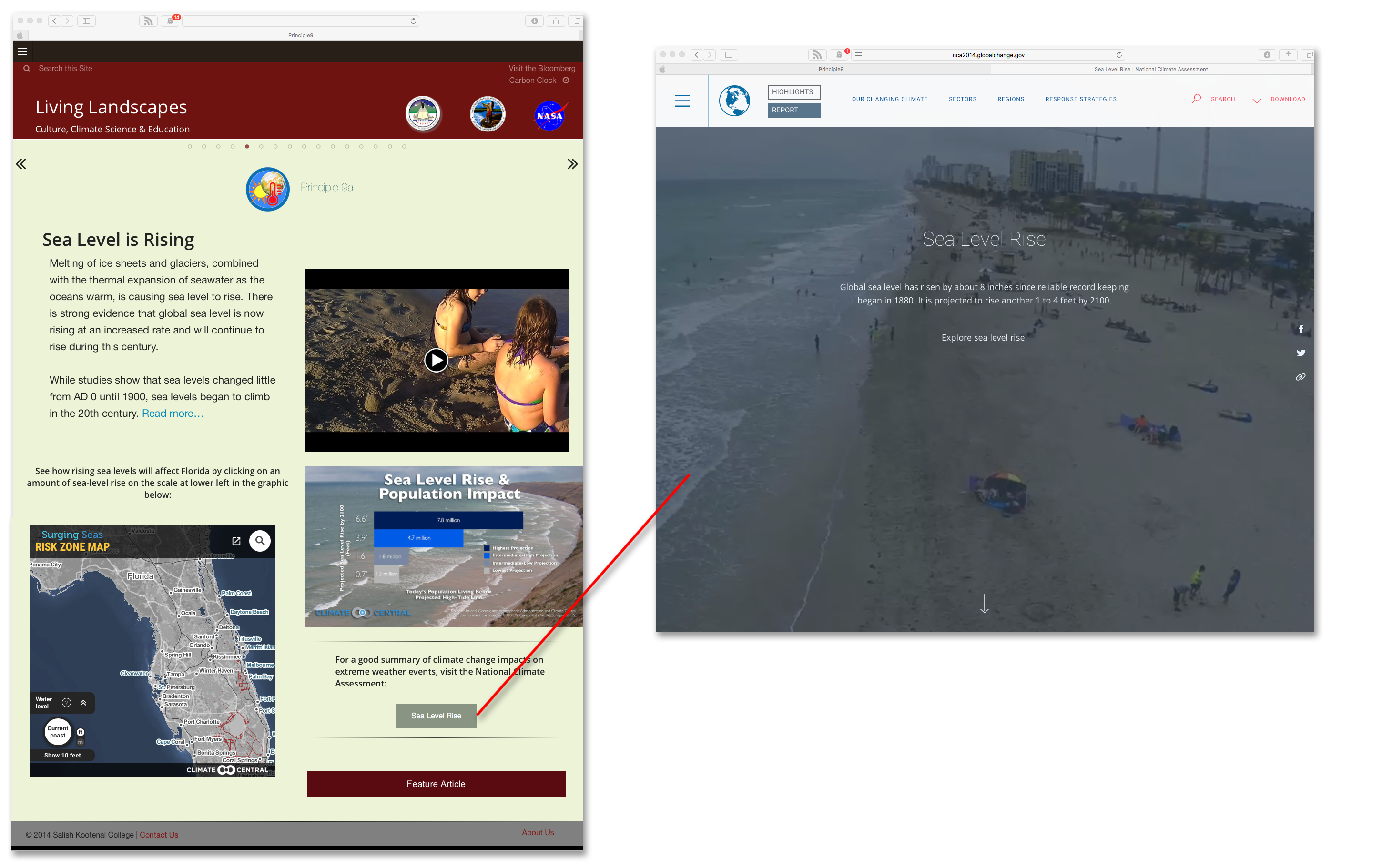Select the first carousel dot indicator

189,146
